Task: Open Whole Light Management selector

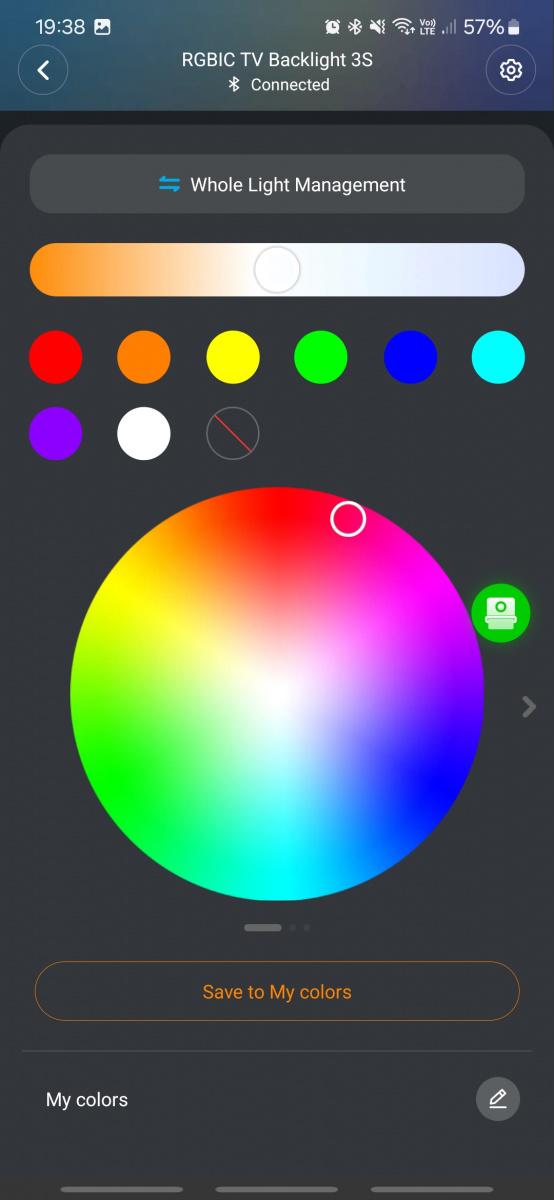Action: click(277, 184)
